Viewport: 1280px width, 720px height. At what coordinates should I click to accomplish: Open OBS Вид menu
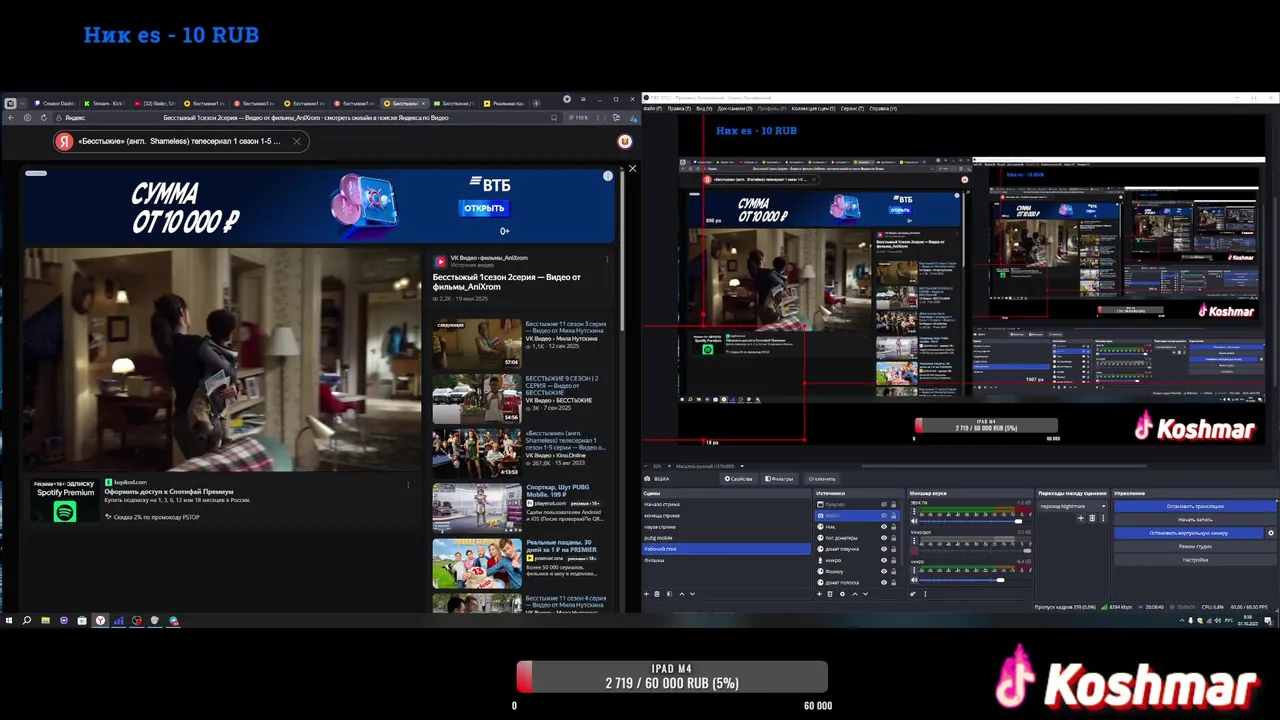pyautogui.click(x=704, y=108)
